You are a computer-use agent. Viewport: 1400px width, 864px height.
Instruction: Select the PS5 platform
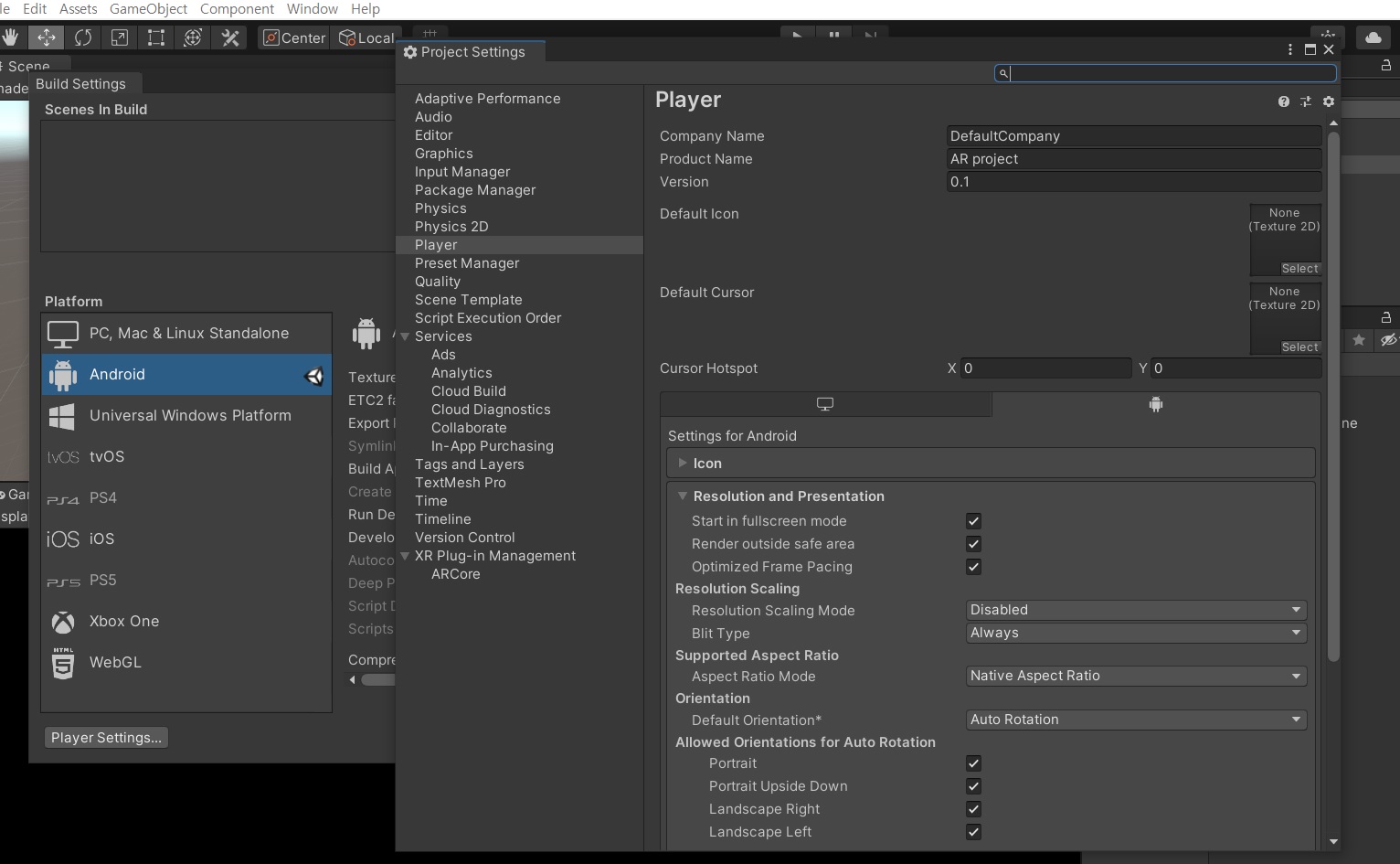[186, 581]
